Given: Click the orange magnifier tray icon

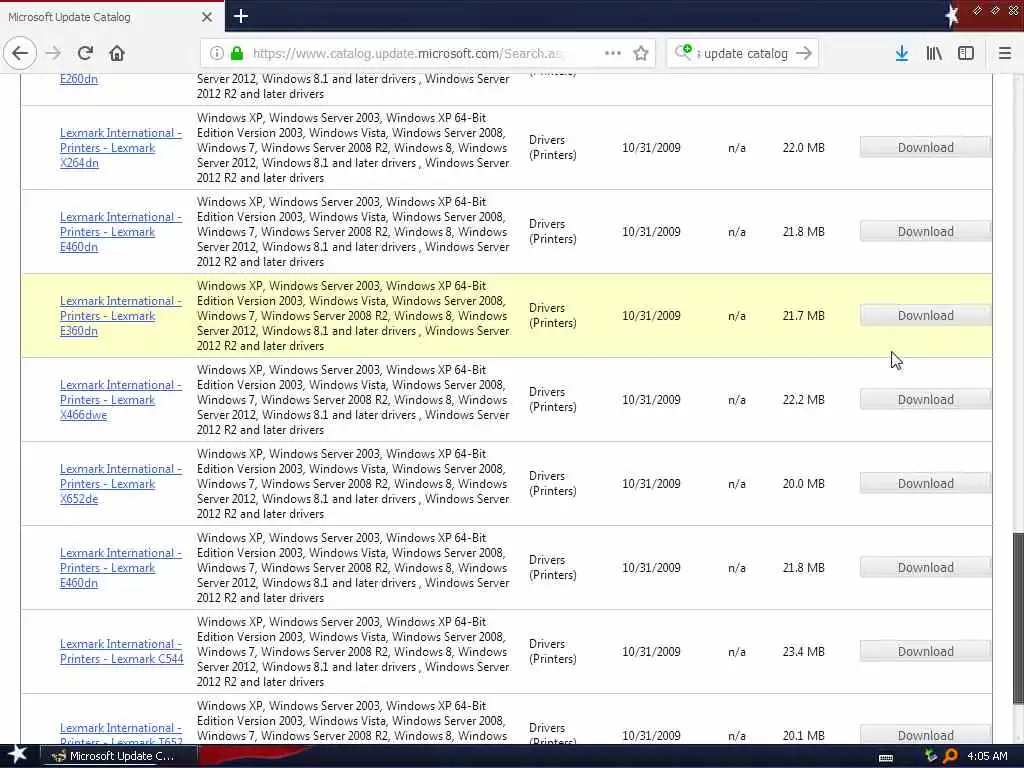Looking at the screenshot, I should tap(950, 756).
